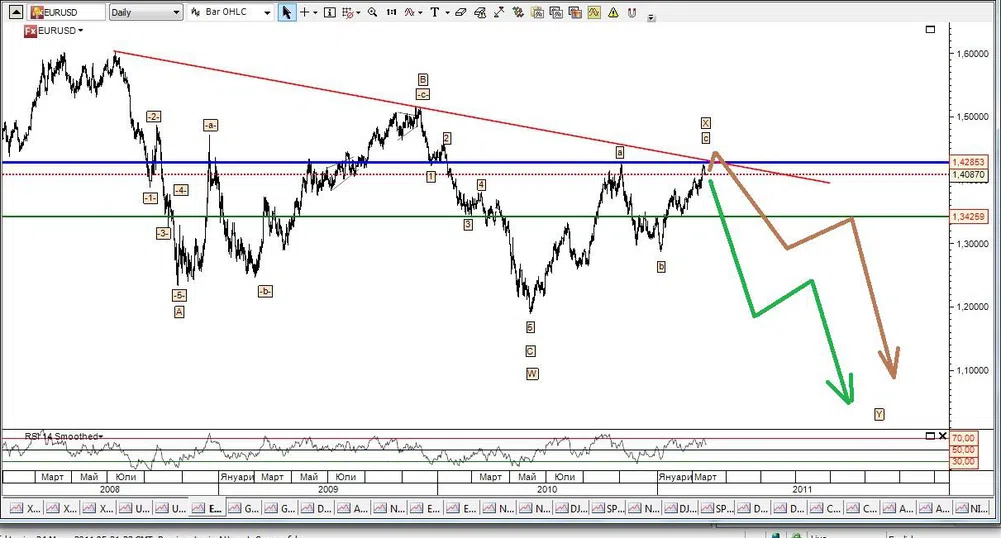Expand the crosshair tool options arrow

click(x=315, y=13)
